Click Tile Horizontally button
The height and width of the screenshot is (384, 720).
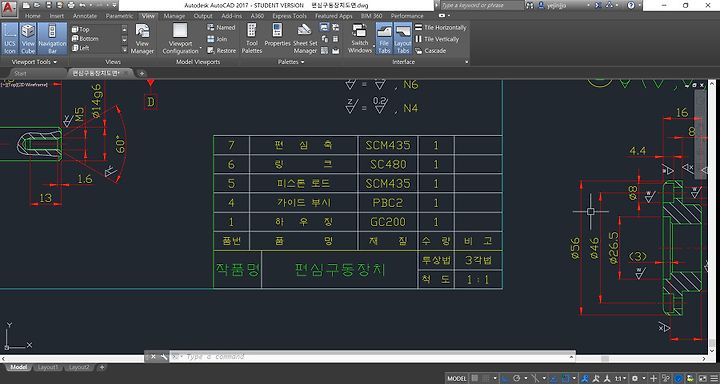[440, 28]
